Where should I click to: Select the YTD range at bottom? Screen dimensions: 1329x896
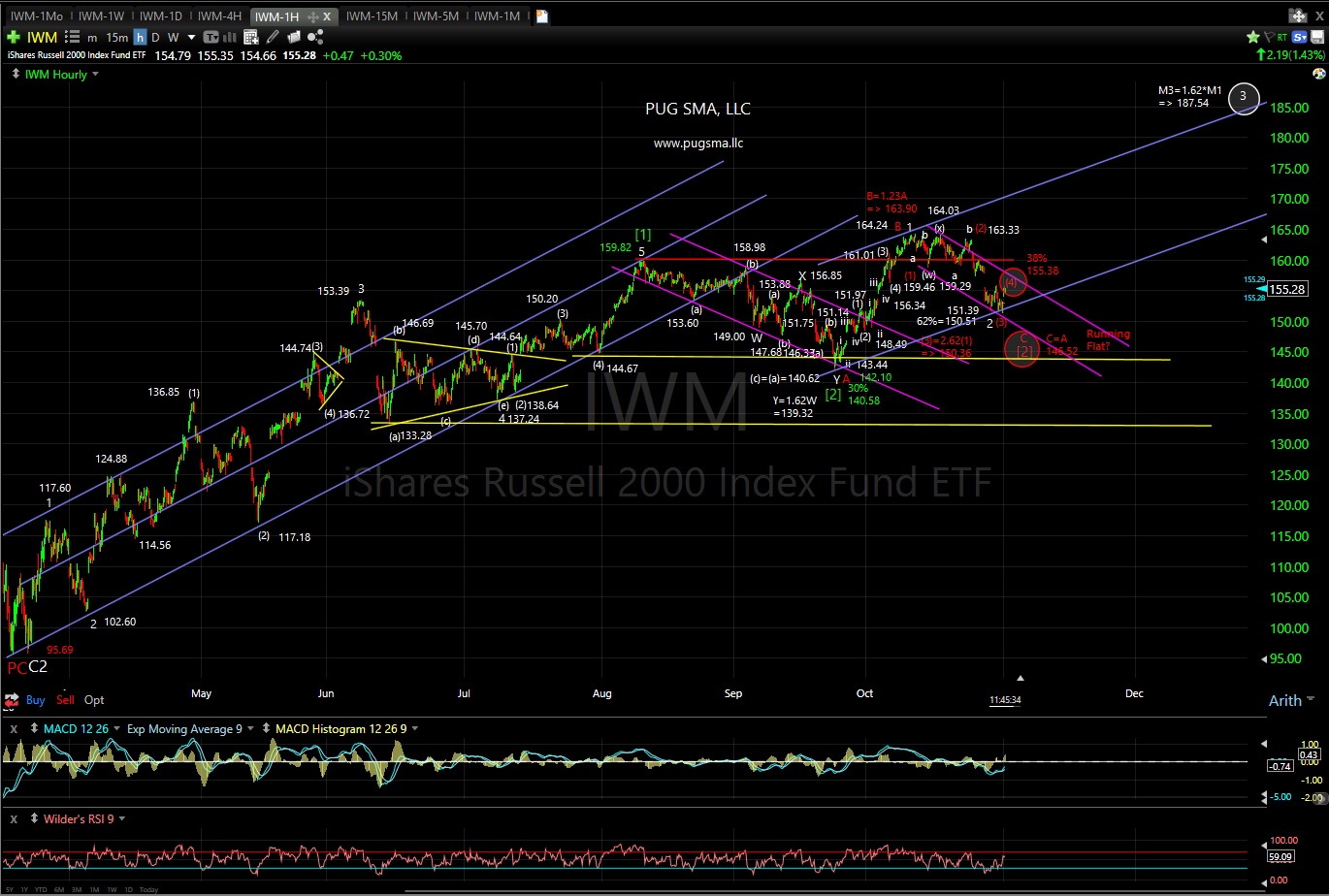point(41,889)
